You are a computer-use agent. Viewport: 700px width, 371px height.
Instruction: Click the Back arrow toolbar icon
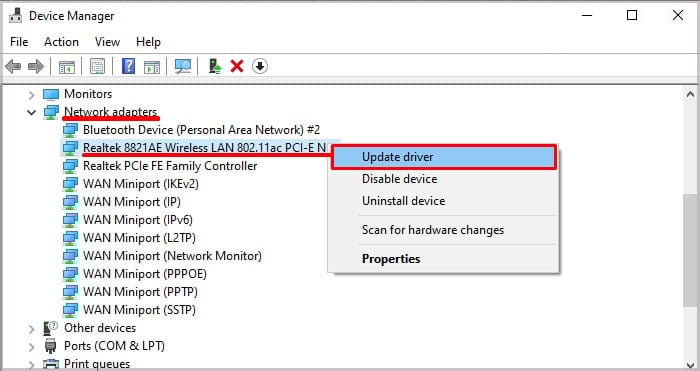pyautogui.click(x=13, y=67)
